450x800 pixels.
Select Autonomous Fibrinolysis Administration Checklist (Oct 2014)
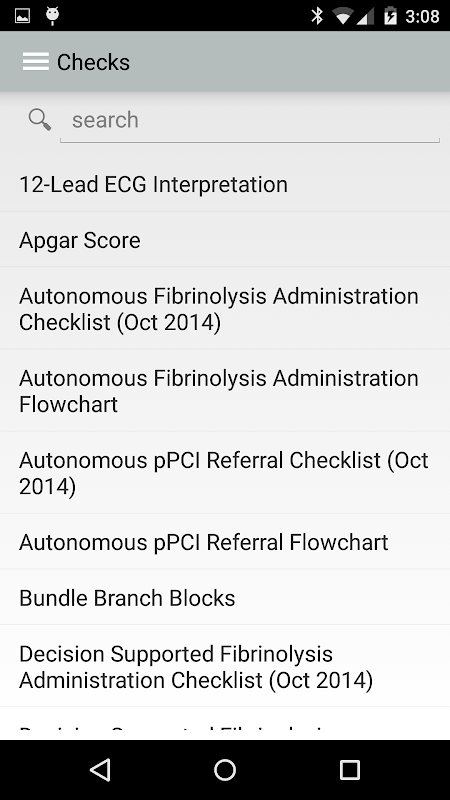[x=225, y=308]
